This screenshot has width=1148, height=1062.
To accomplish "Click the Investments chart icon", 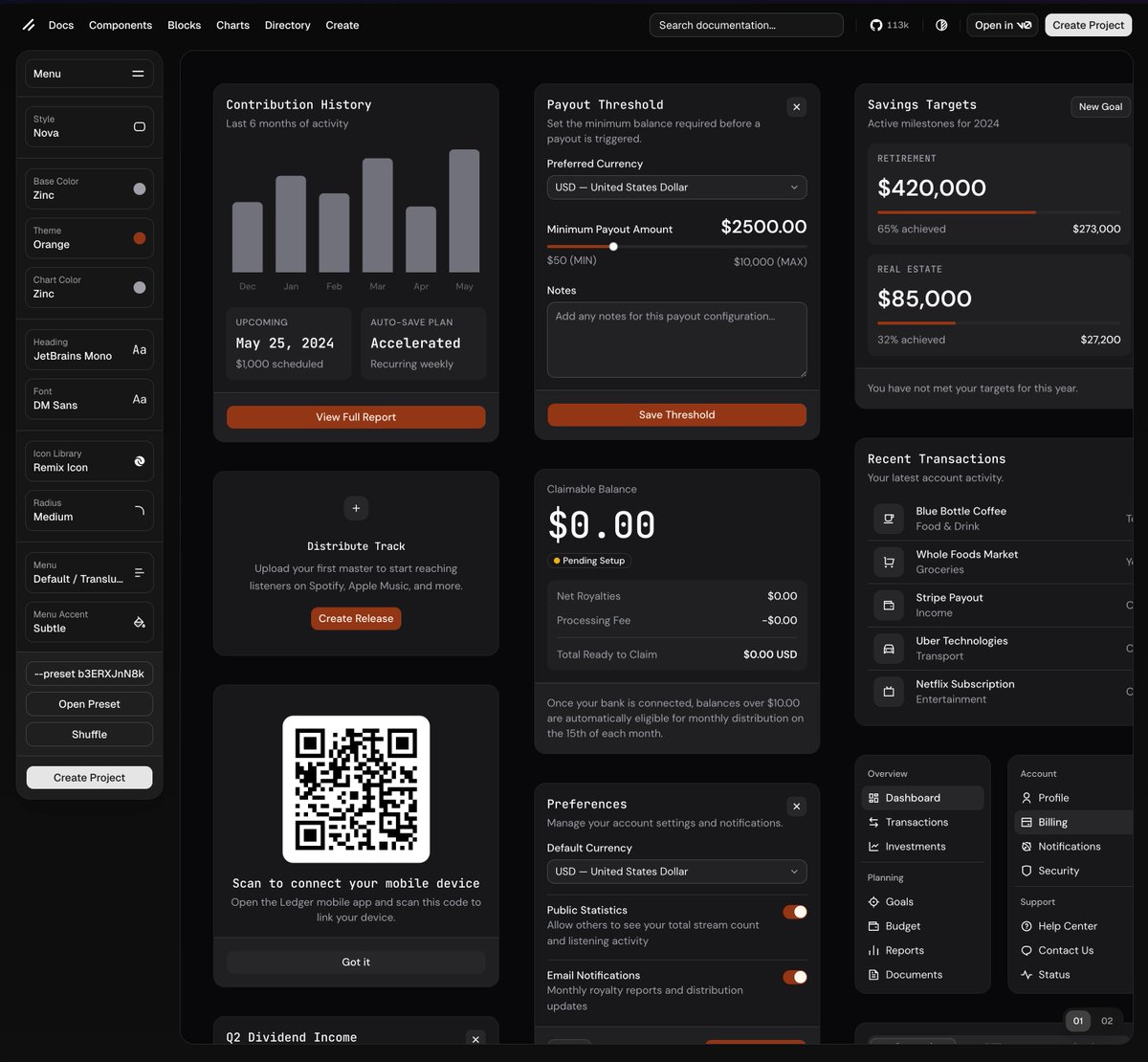I will [873, 847].
